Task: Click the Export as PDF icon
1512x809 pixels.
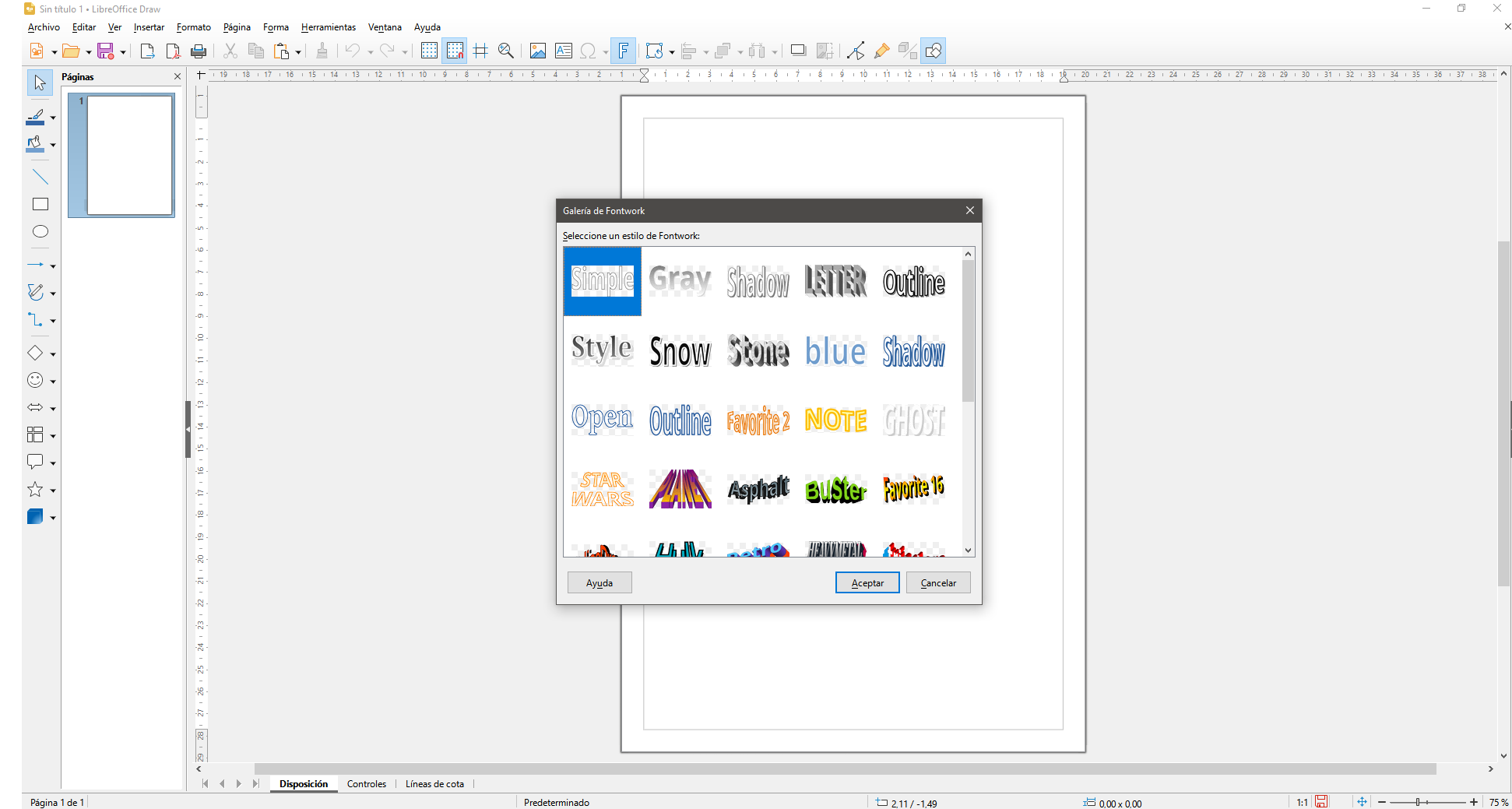Action: [x=173, y=51]
